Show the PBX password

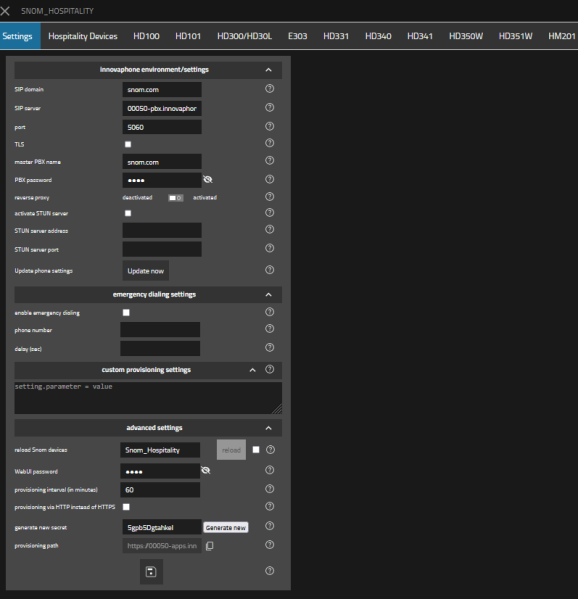click(207, 180)
